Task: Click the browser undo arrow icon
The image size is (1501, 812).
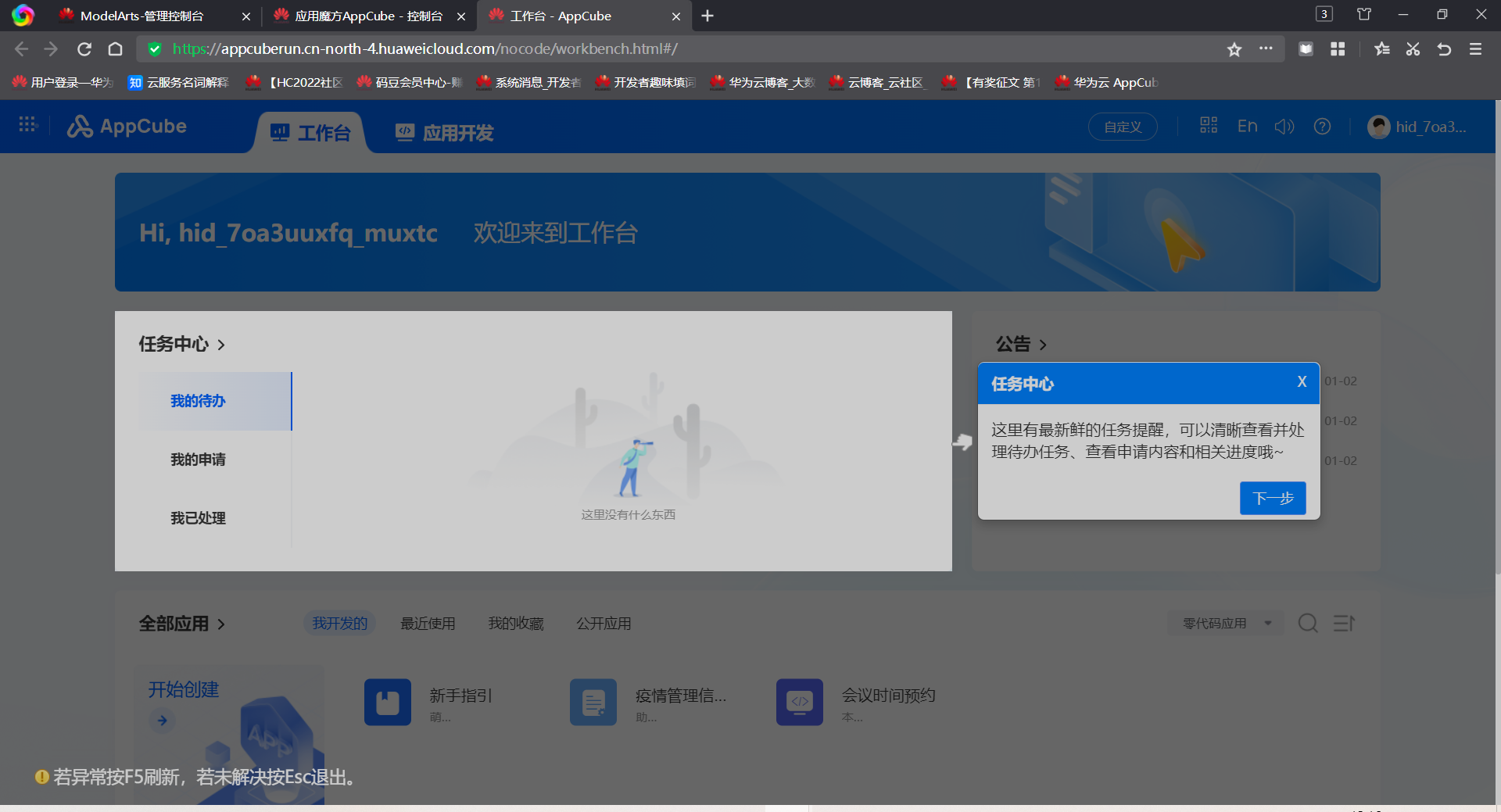Action: 1444,49
